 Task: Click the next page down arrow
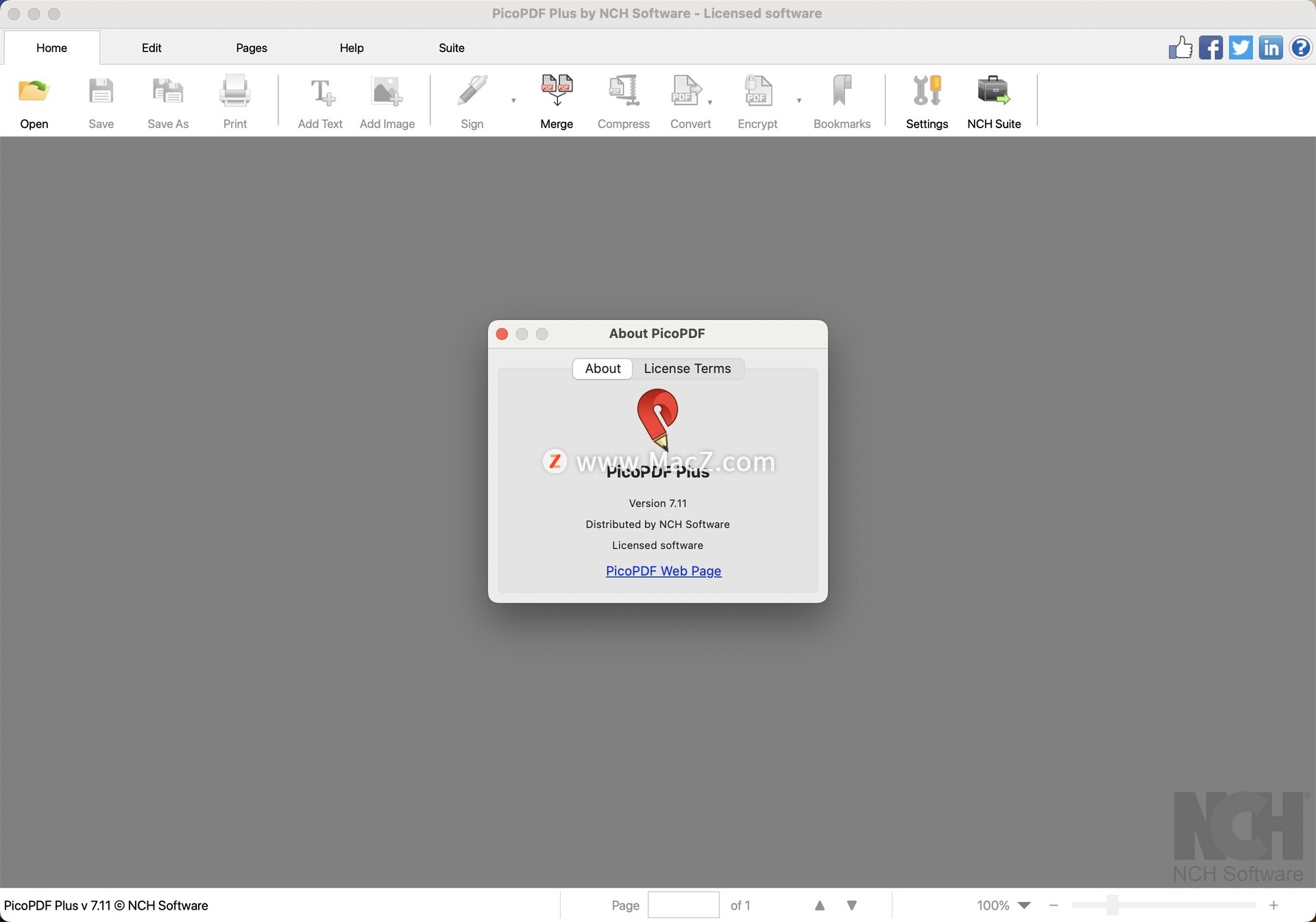(x=851, y=906)
